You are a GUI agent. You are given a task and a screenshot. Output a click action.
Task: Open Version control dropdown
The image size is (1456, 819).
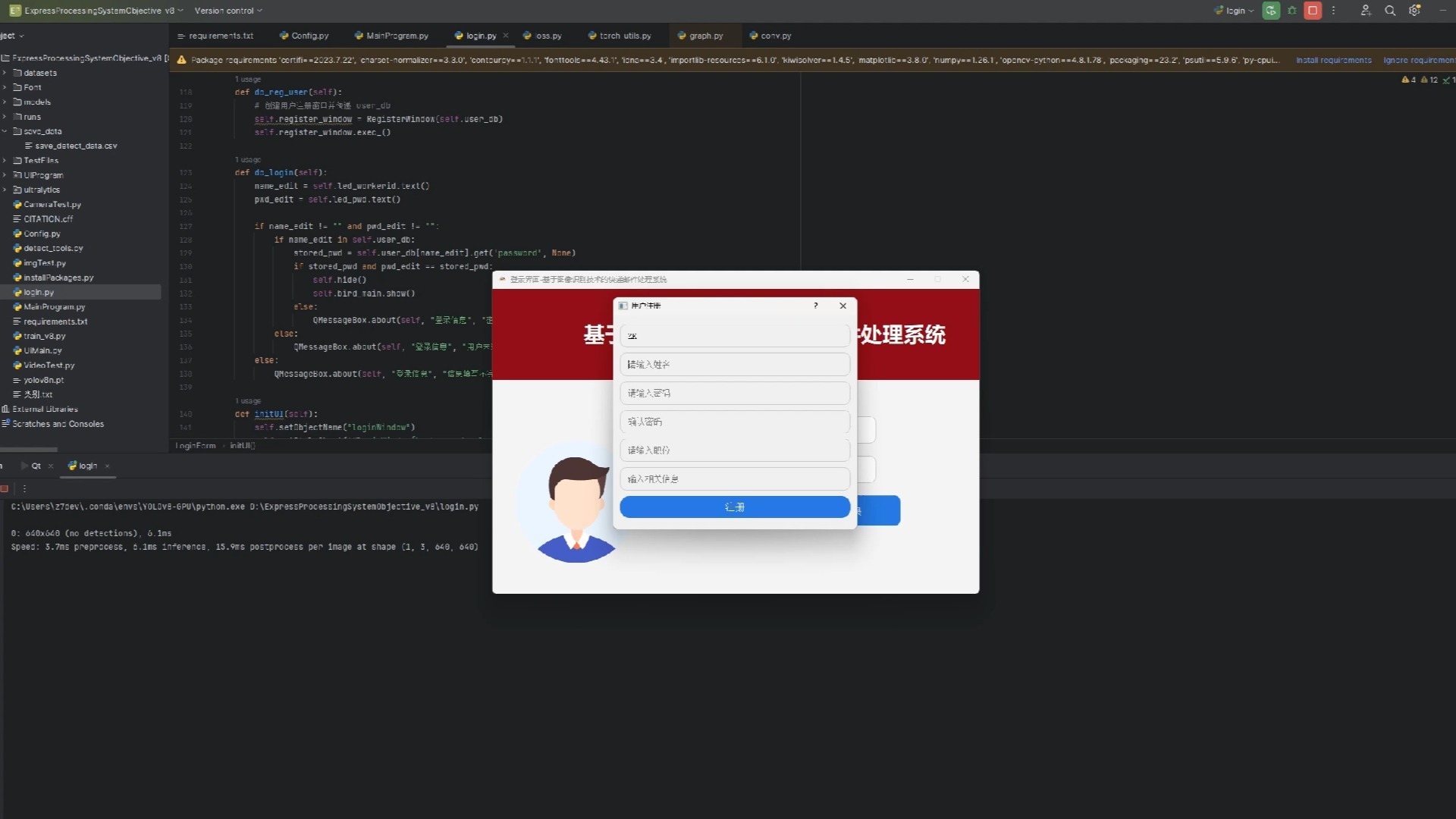tap(227, 11)
